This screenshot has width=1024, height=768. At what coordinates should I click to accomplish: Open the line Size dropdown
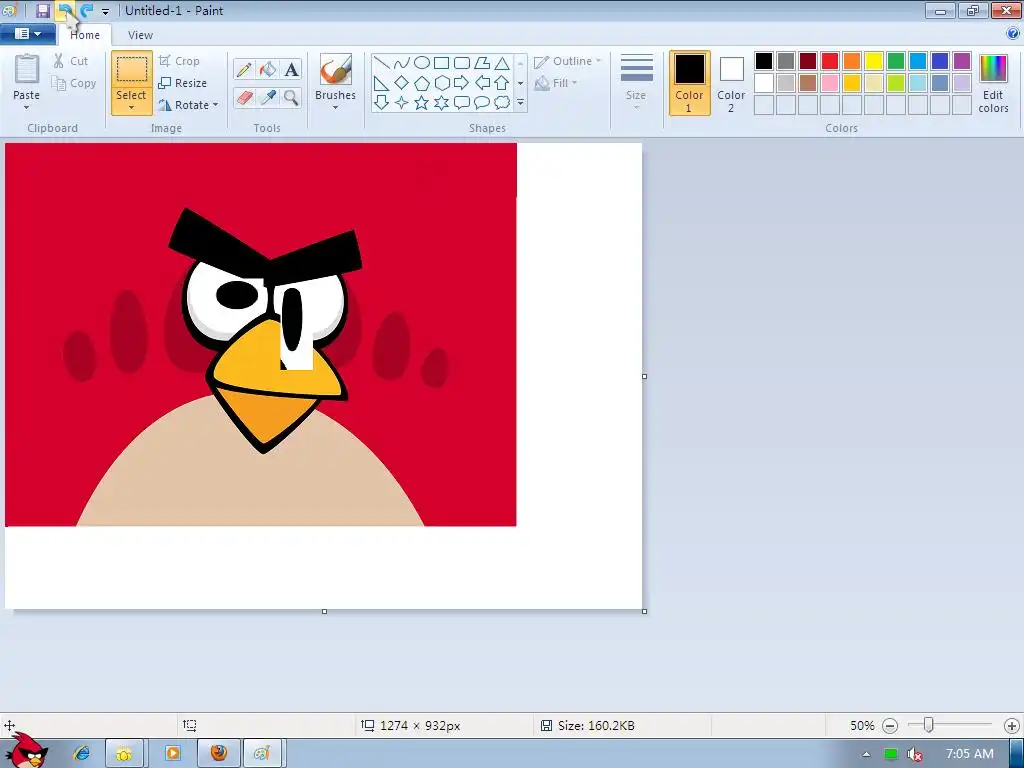636,82
